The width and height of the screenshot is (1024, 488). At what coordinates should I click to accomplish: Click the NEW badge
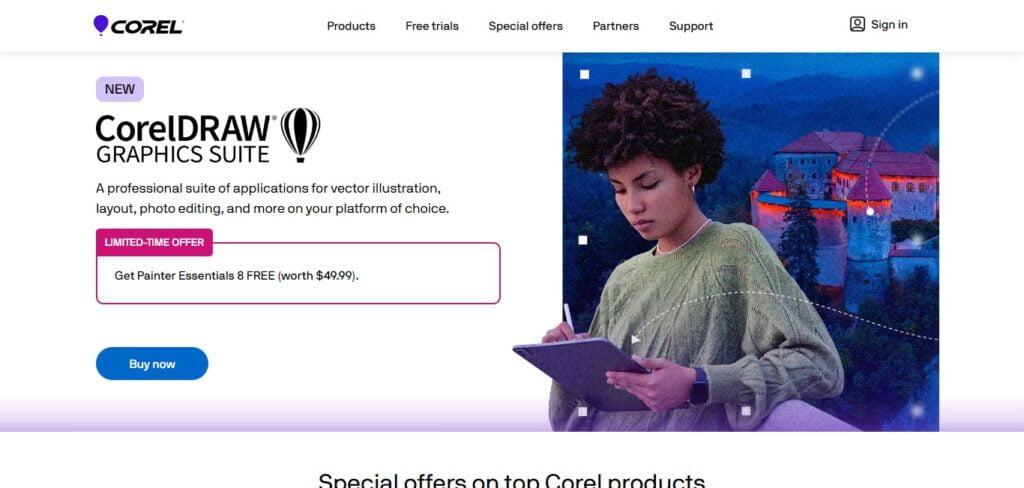[x=120, y=89]
